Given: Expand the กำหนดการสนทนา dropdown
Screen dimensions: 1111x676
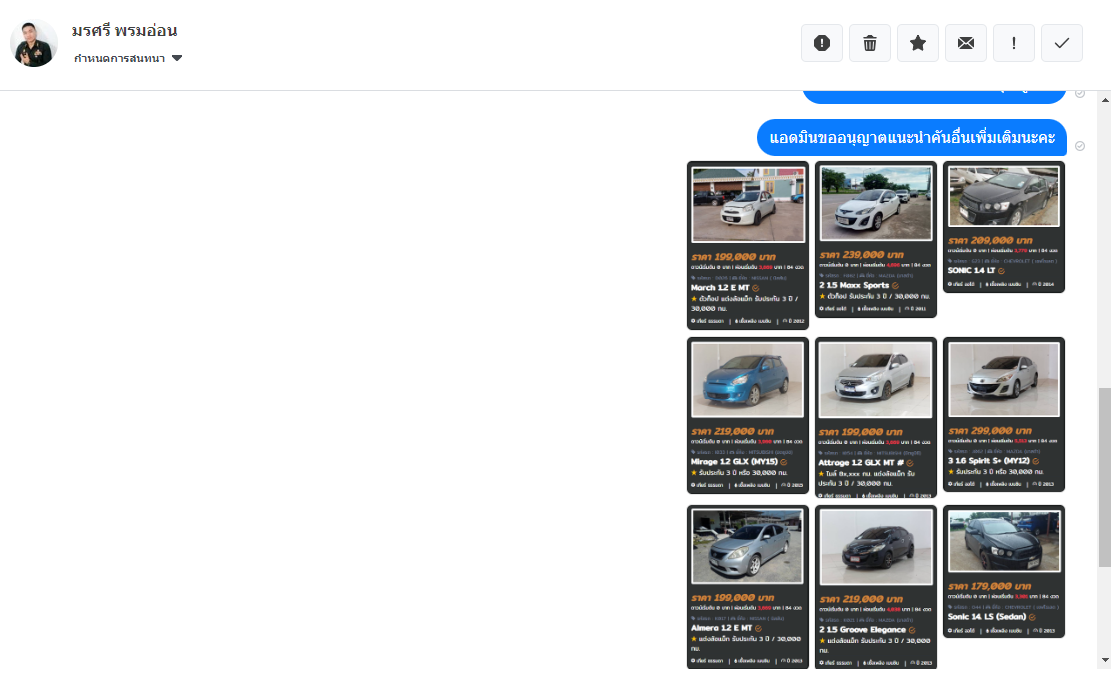Looking at the screenshot, I should [x=128, y=58].
